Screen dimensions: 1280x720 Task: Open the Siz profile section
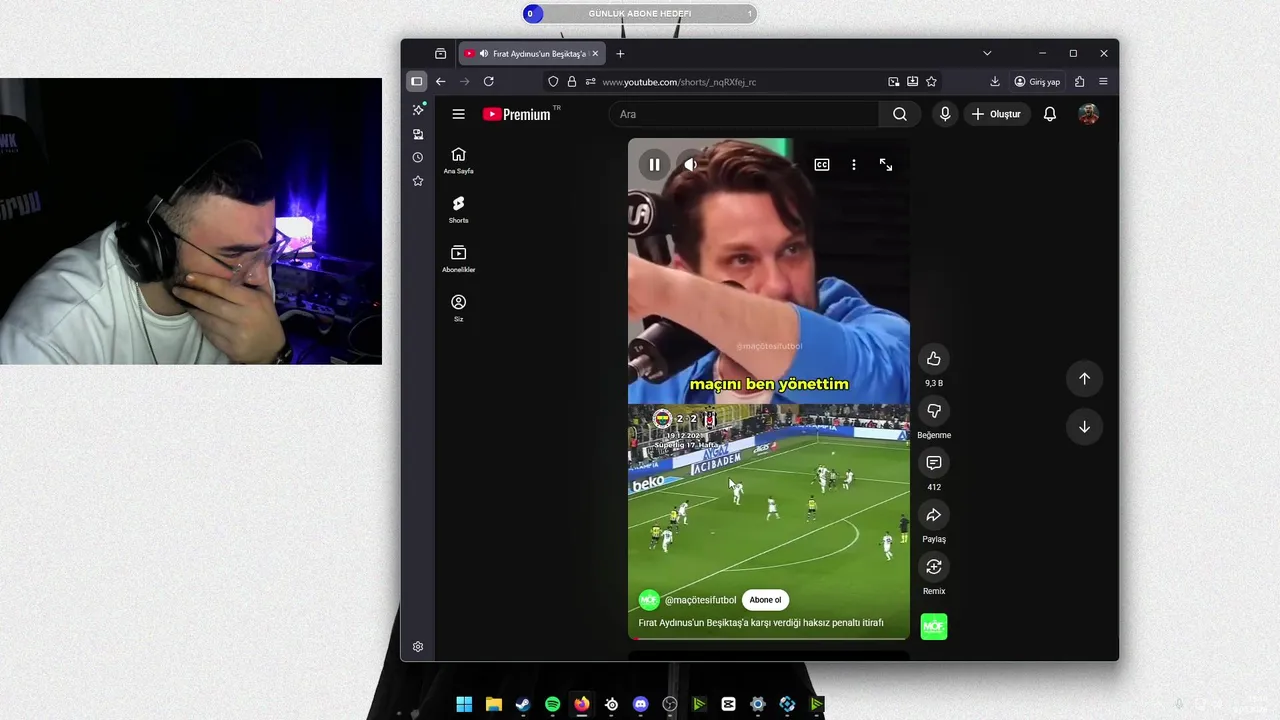[x=458, y=308]
